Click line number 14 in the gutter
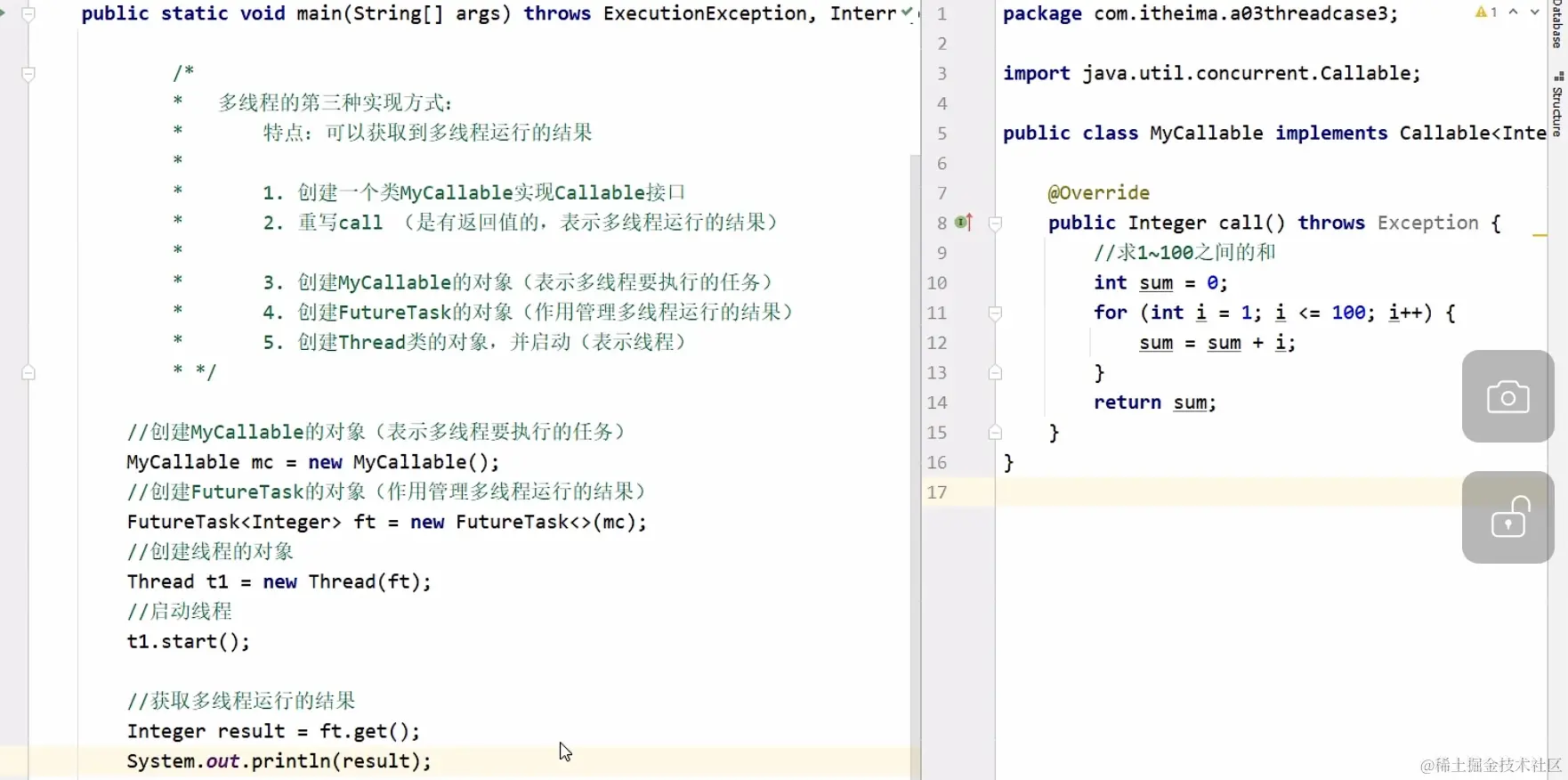Image resolution: width=1568 pixels, height=780 pixels. pyautogui.click(x=937, y=402)
